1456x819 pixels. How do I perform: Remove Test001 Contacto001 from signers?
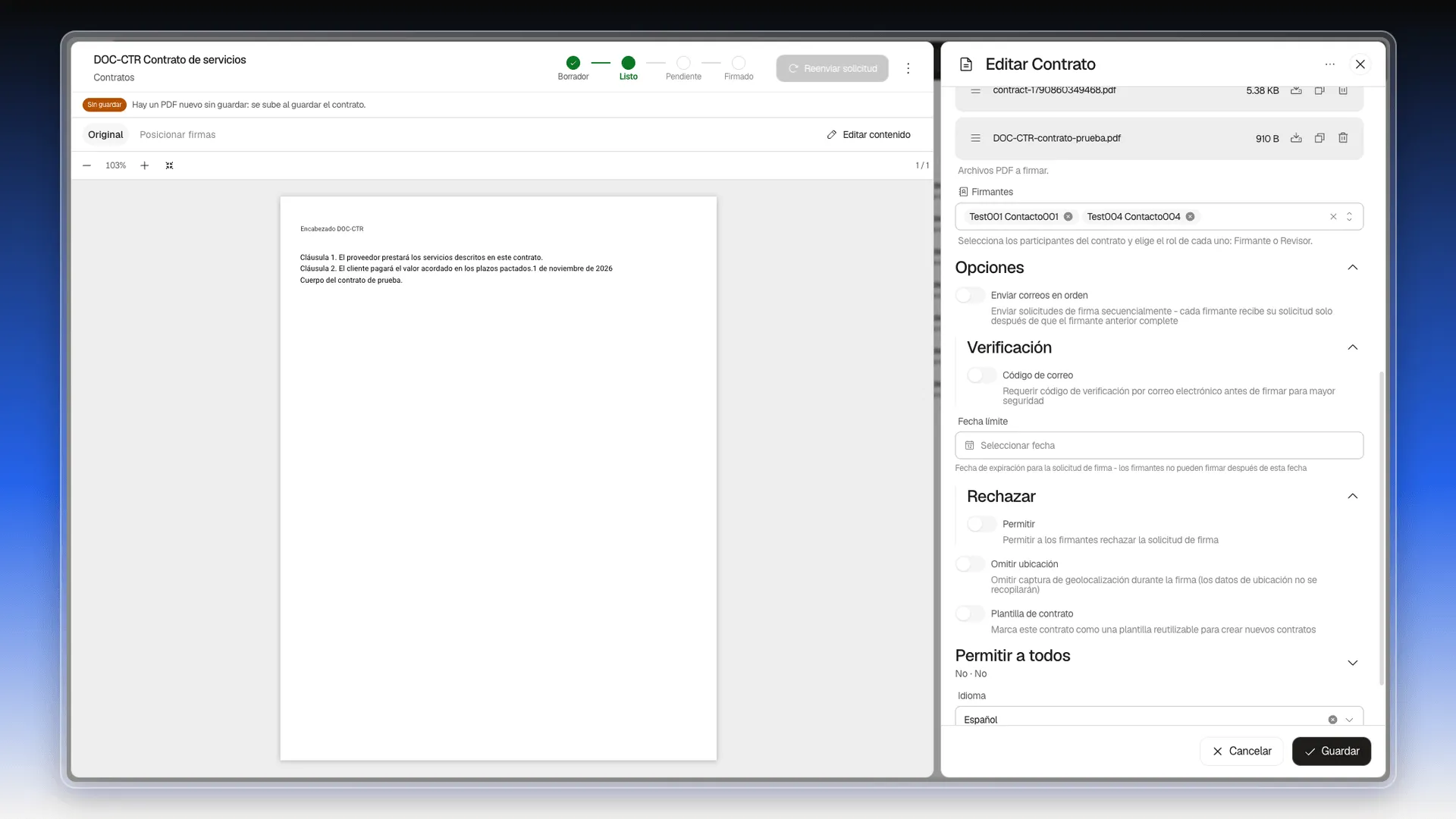[1068, 217]
